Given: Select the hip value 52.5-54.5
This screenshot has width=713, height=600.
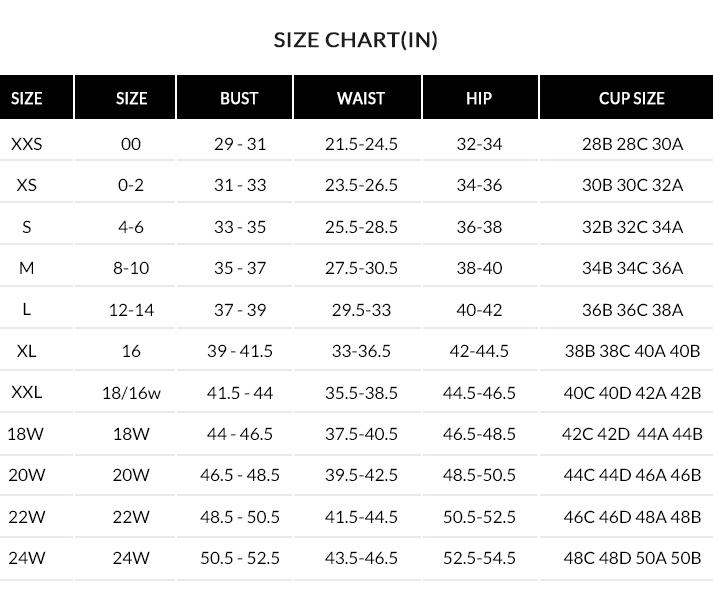Looking at the screenshot, I should [x=479, y=558].
